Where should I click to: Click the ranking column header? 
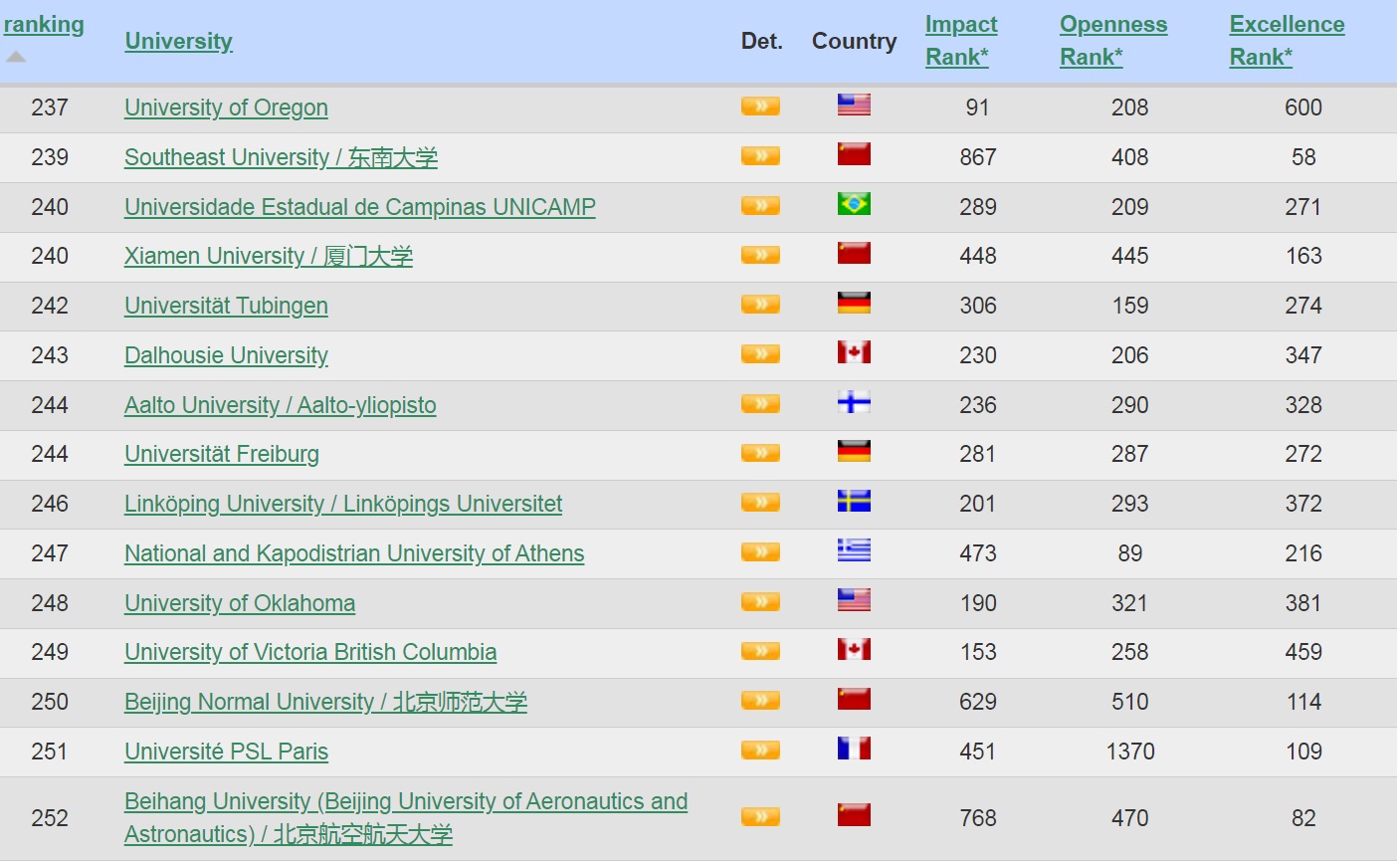click(44, 24)
